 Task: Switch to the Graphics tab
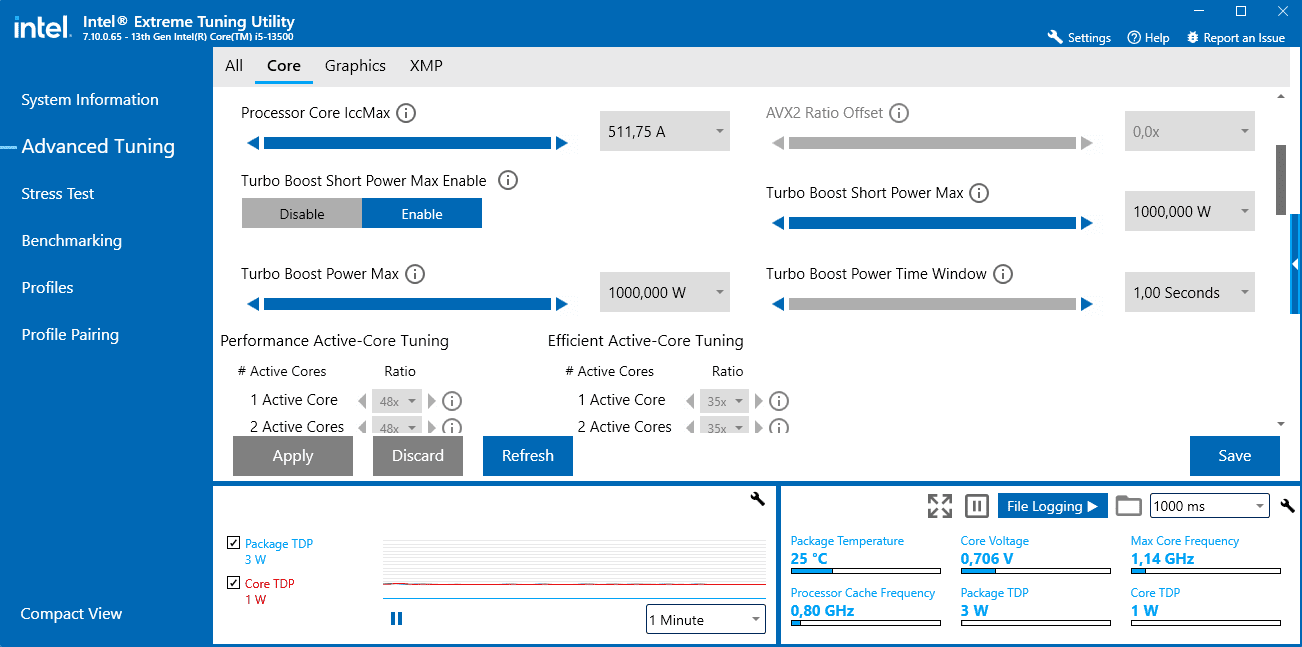click(x=355, y=66)
